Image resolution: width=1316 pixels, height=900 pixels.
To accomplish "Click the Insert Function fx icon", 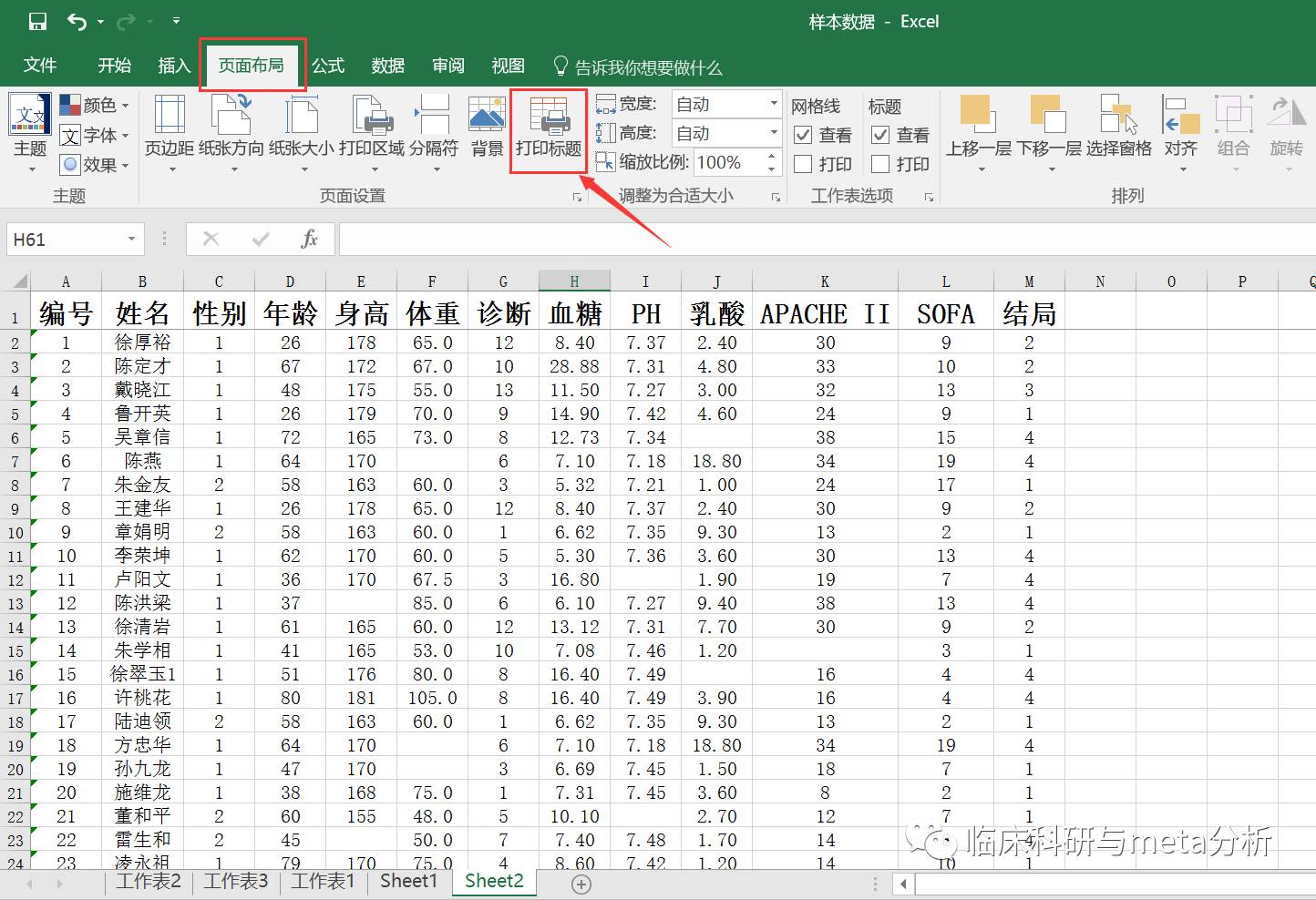I will [310, 240].
